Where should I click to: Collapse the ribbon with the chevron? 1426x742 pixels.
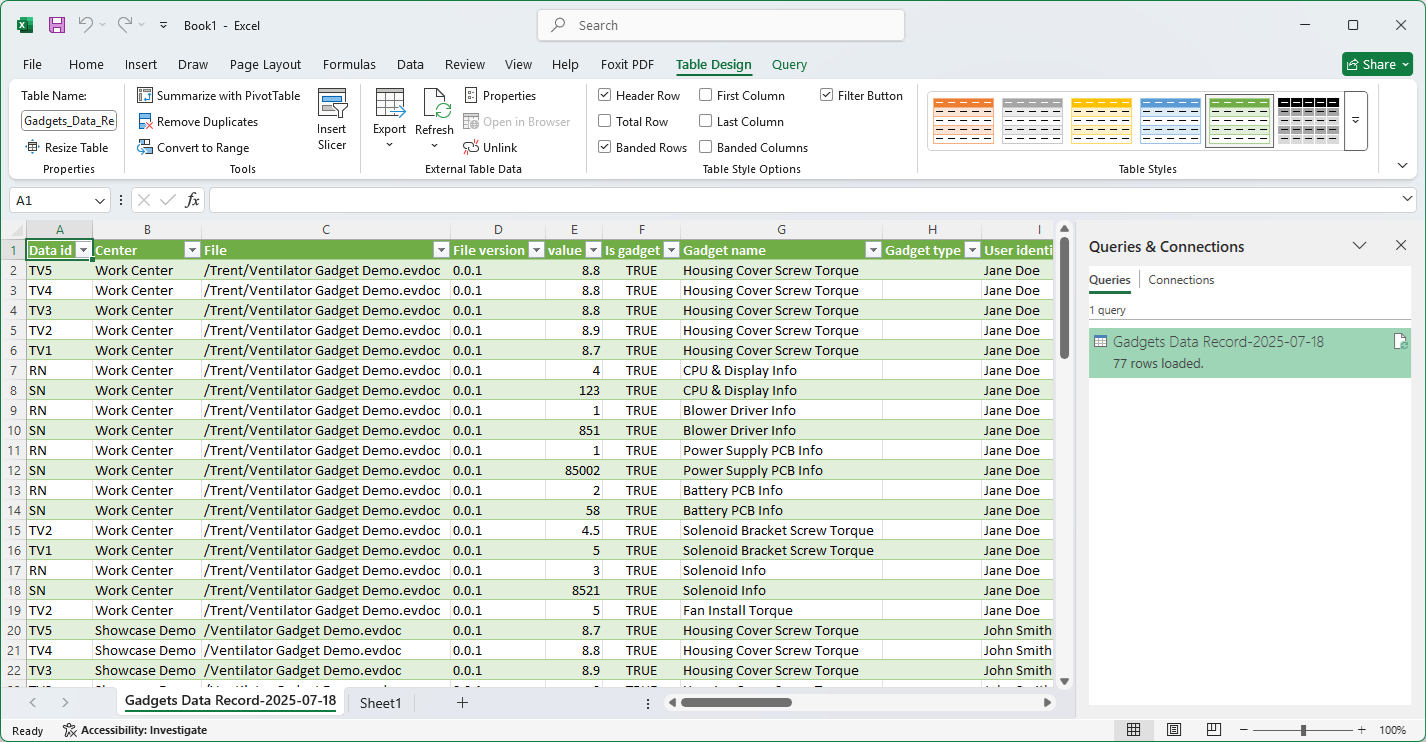coord(1402,166)
